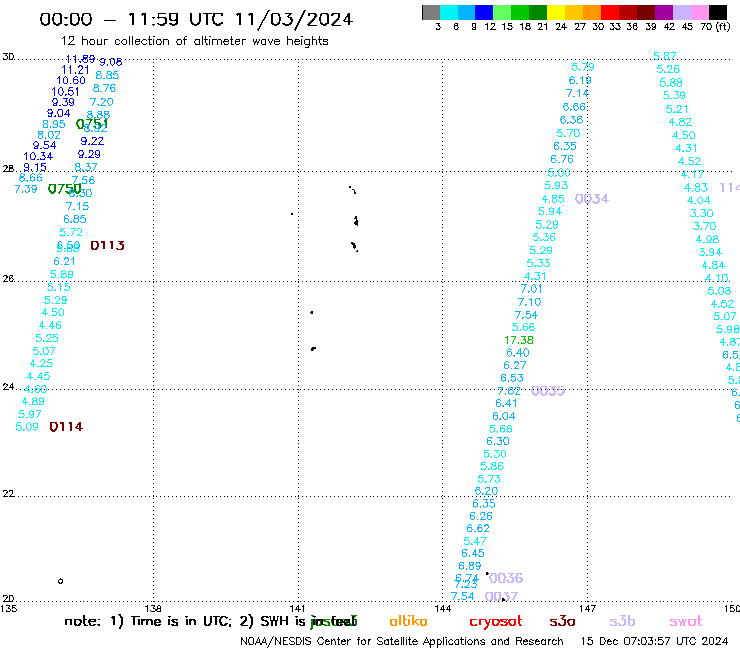This screenshot has height=650, width=740.
Task: Pick the light blue legend swatch above 6–9
Action: coord(467,12)
